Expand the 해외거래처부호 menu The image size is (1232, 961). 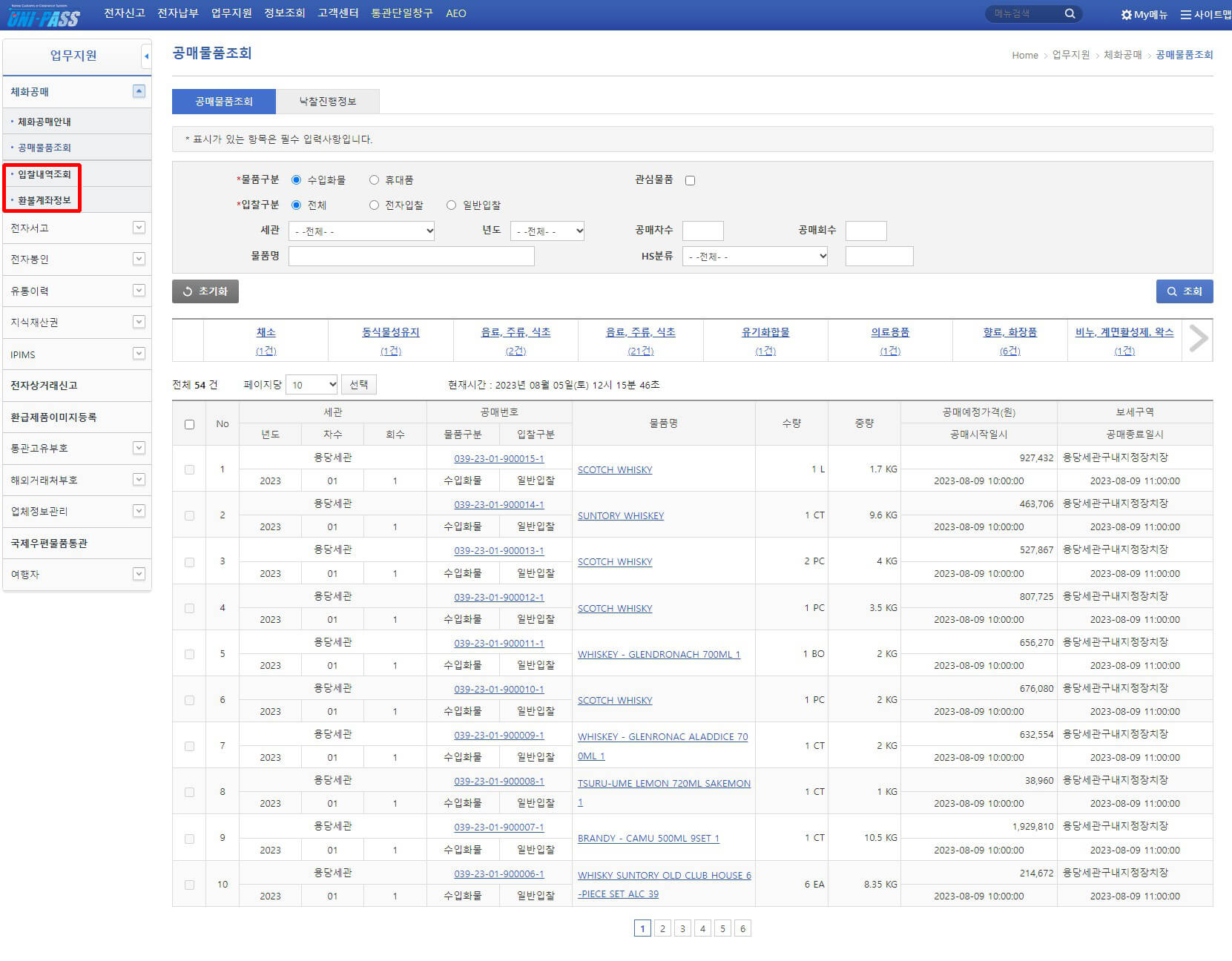click(x=139, y=480)
